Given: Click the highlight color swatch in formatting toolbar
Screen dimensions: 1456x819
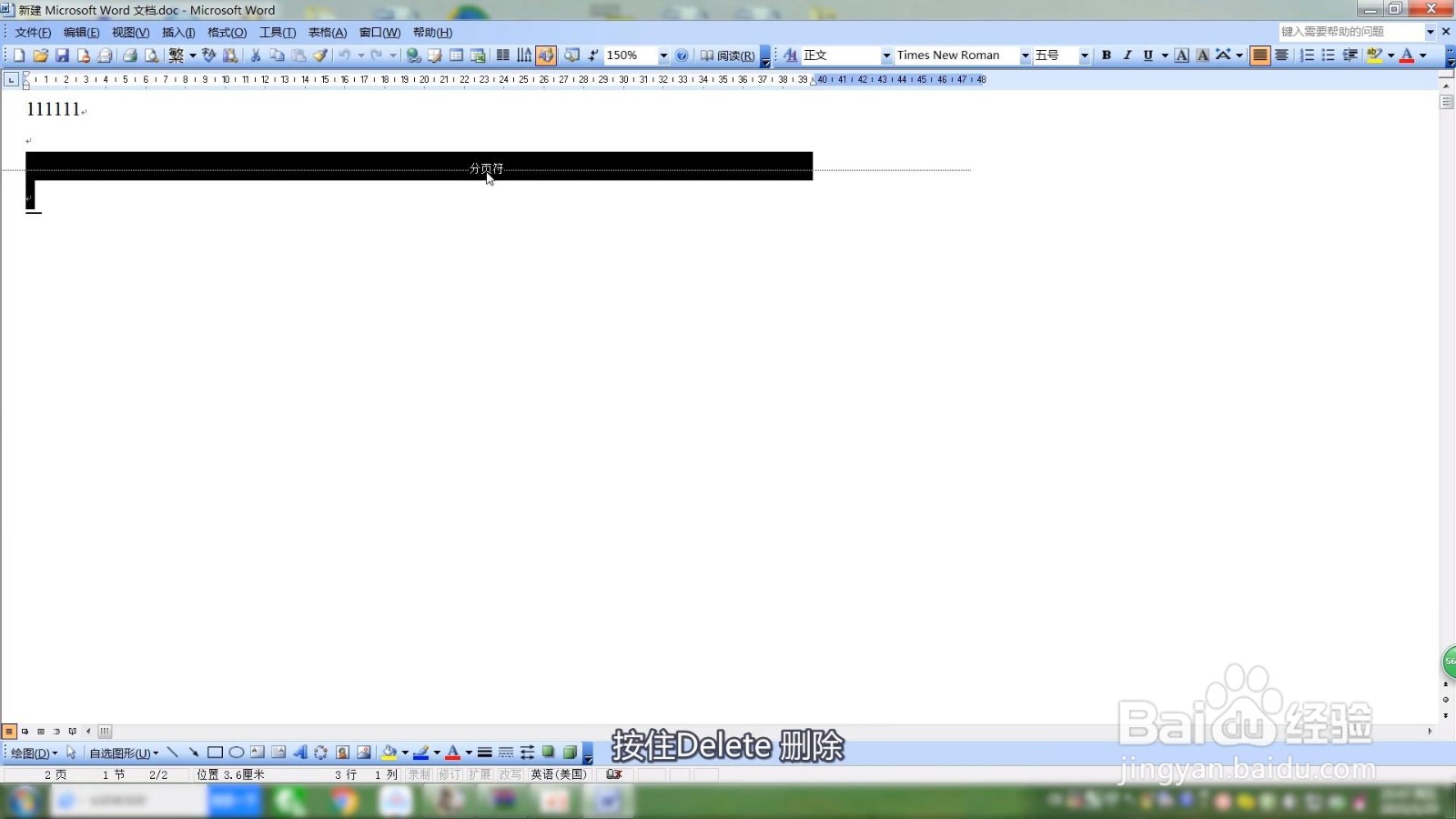Looking at the screenshot, I should pyautogui.click(x=1375, y=56).
